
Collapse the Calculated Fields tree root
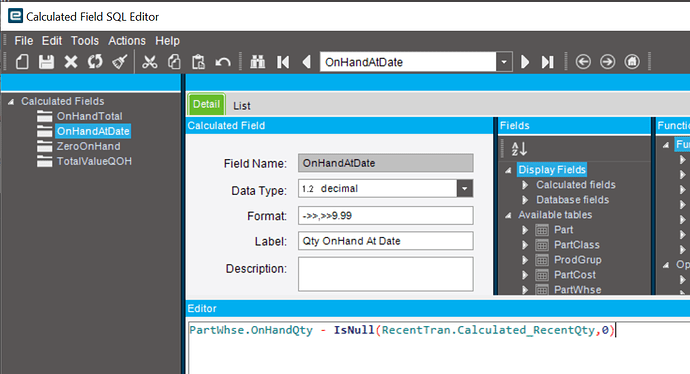click(x=11, y=102)
